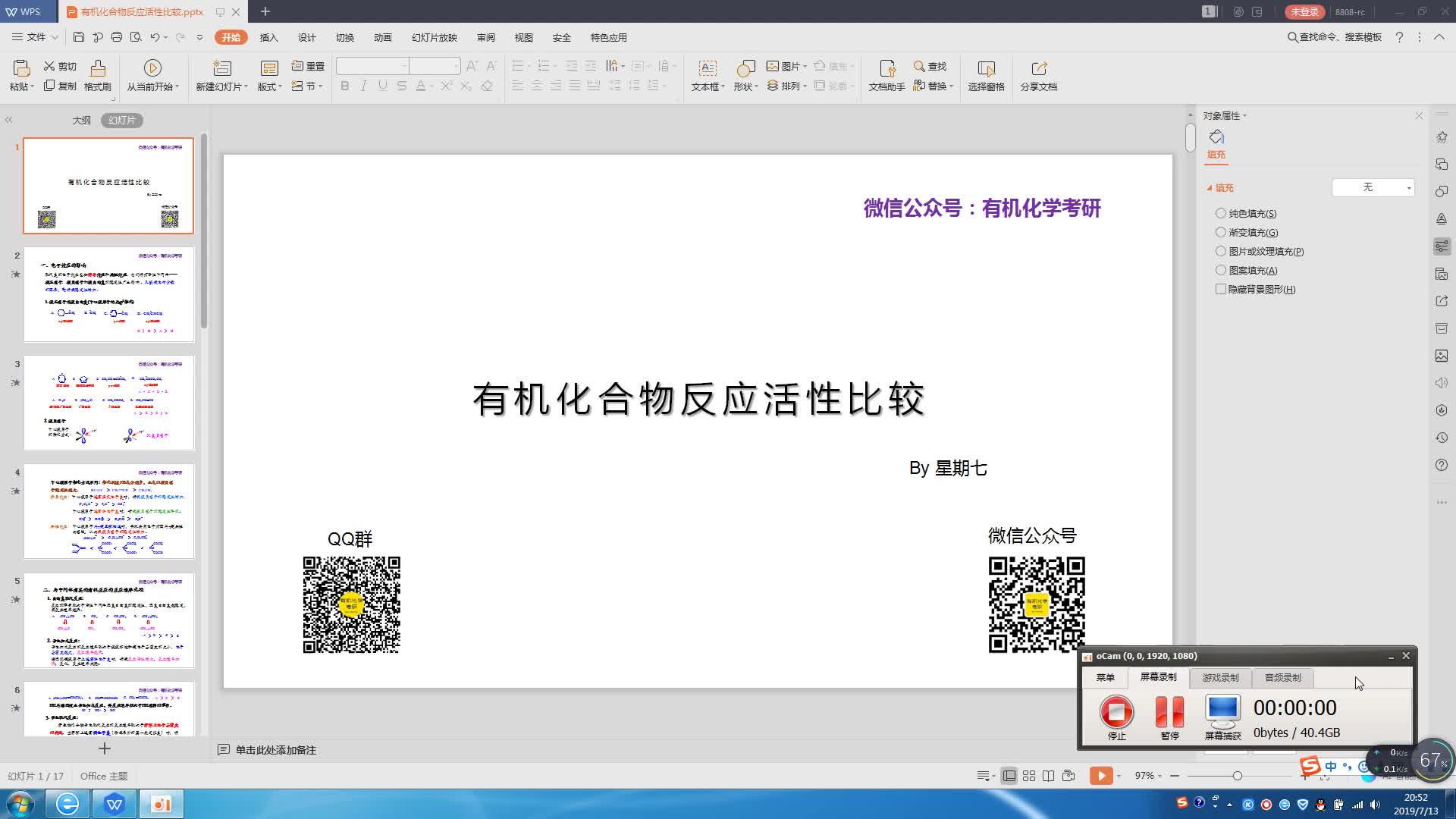Click the Paste (粘贴) icon

point(21,68)
